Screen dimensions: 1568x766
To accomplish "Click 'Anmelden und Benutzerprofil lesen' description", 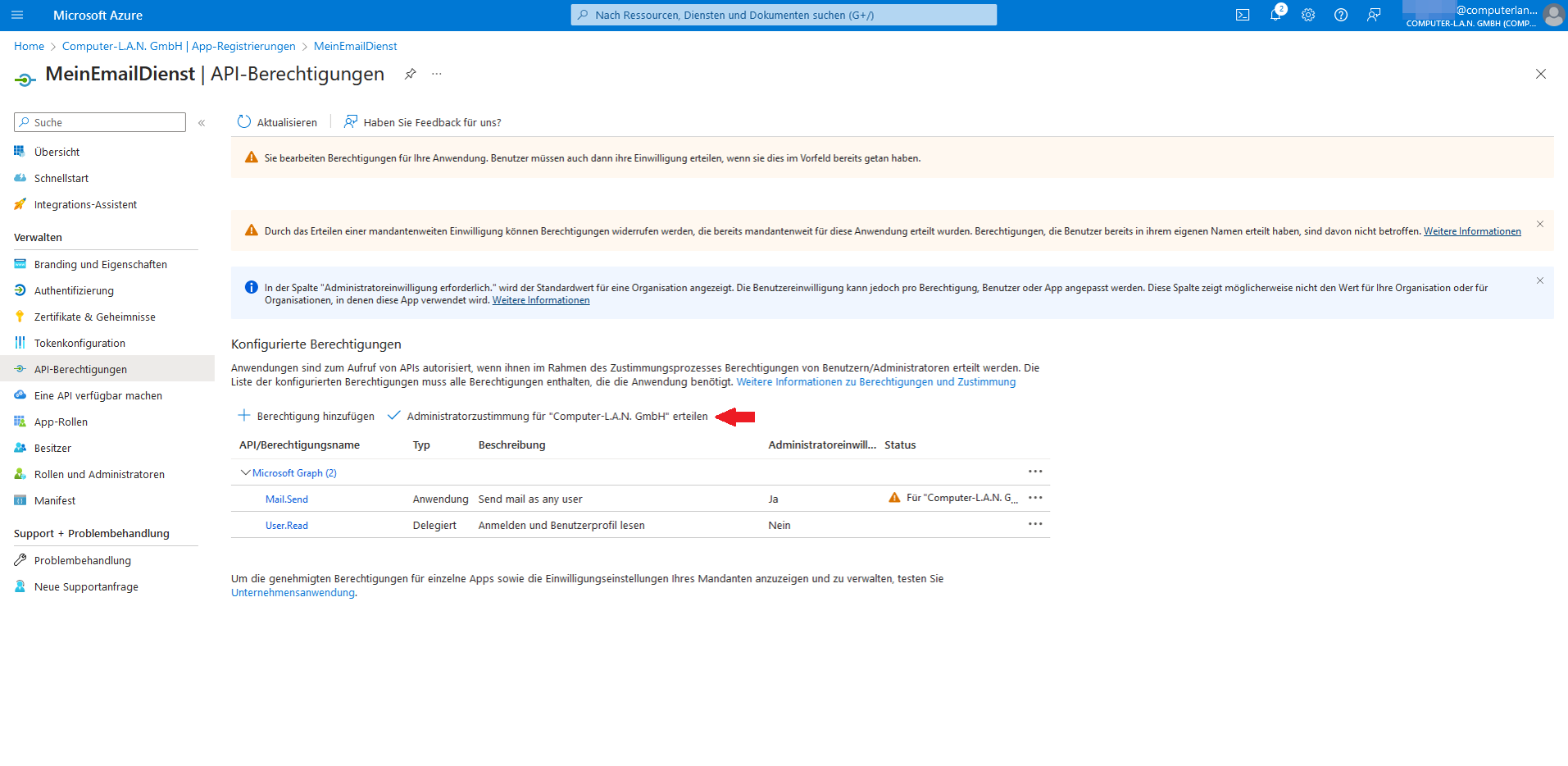I will [x=561, y=526].
